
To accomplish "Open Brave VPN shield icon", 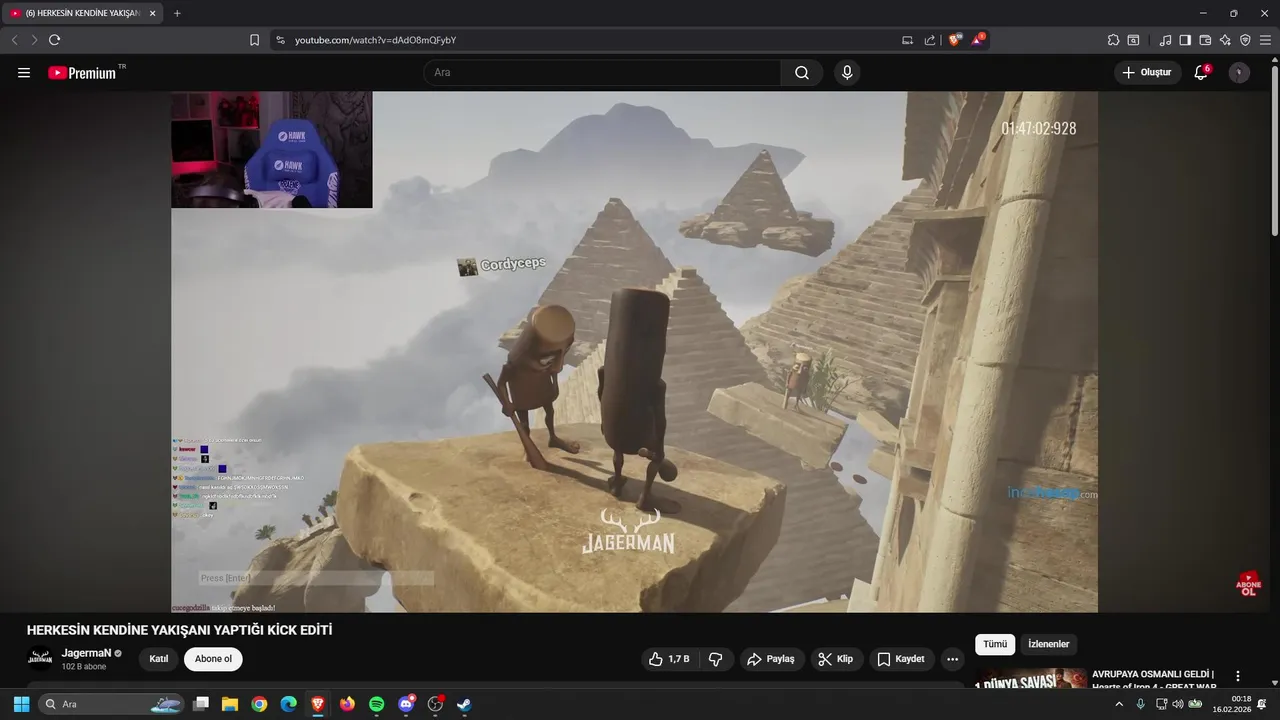I will pyautogui.click(x=1245, y=40).
